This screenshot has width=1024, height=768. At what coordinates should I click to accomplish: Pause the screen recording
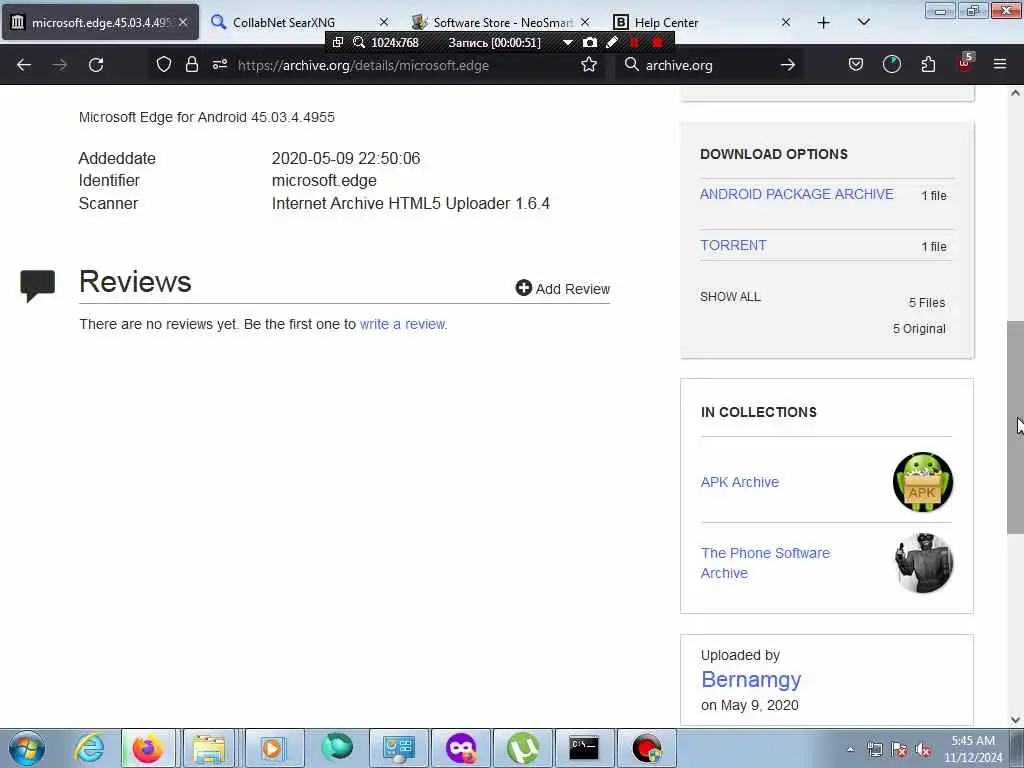coord(634,42)
